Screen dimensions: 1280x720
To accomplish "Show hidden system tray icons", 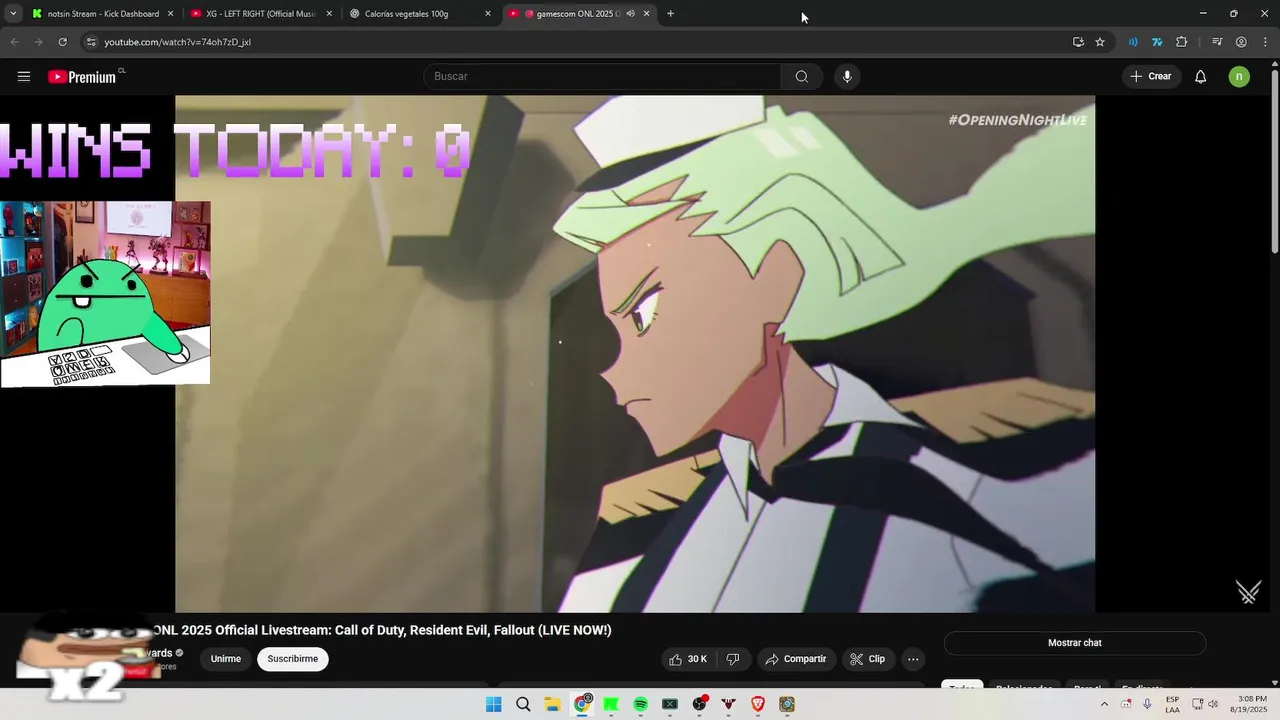I will pos(1104,704).
